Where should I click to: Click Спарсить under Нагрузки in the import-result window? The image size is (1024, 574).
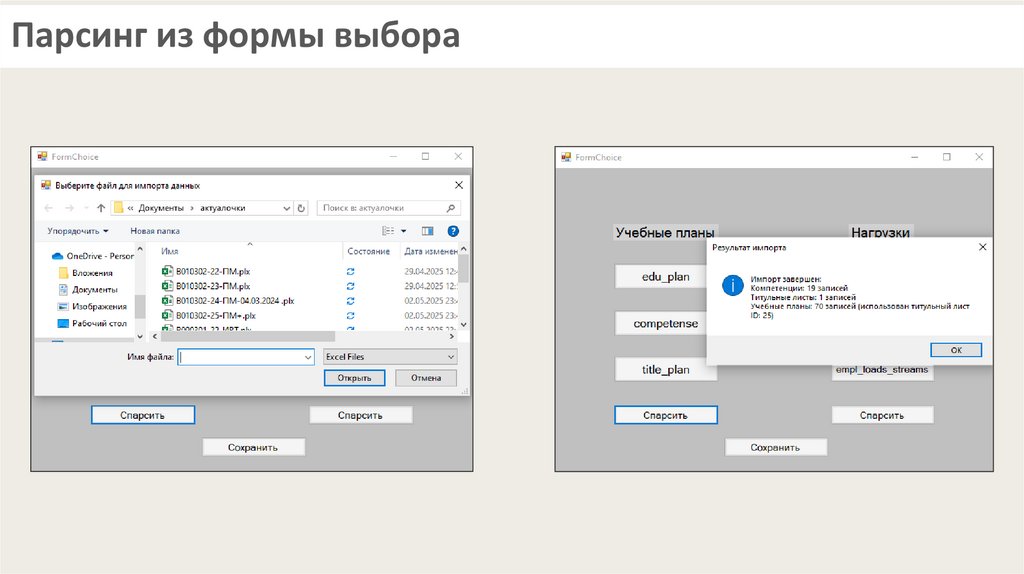(x=882, y=415)
